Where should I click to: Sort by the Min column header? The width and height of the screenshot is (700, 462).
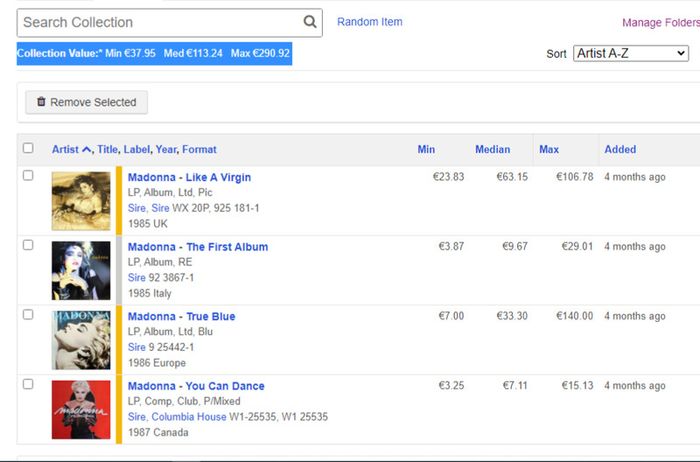click(426, 150)
